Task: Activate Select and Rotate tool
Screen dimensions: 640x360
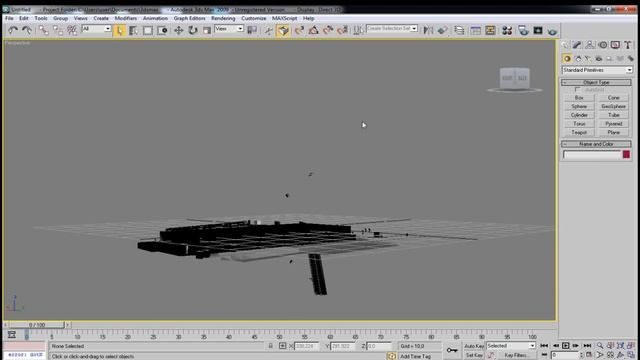Action: tap(193, 30)
